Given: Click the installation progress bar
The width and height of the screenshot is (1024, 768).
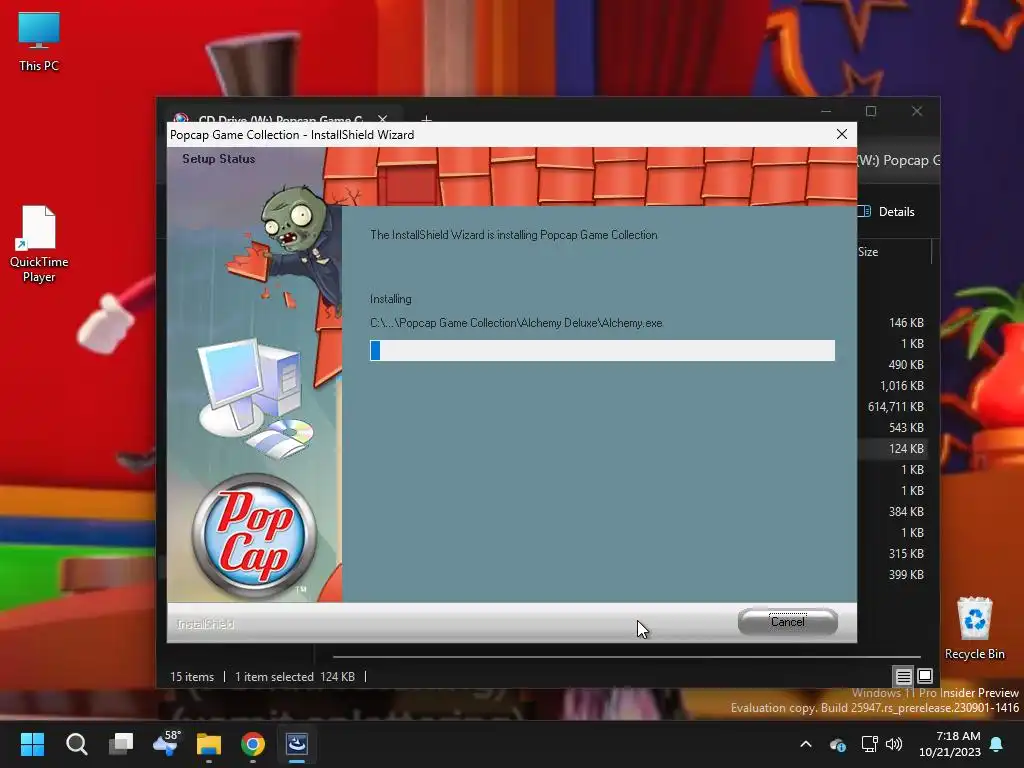Looking at the screenshot, I should click(602, 350).
